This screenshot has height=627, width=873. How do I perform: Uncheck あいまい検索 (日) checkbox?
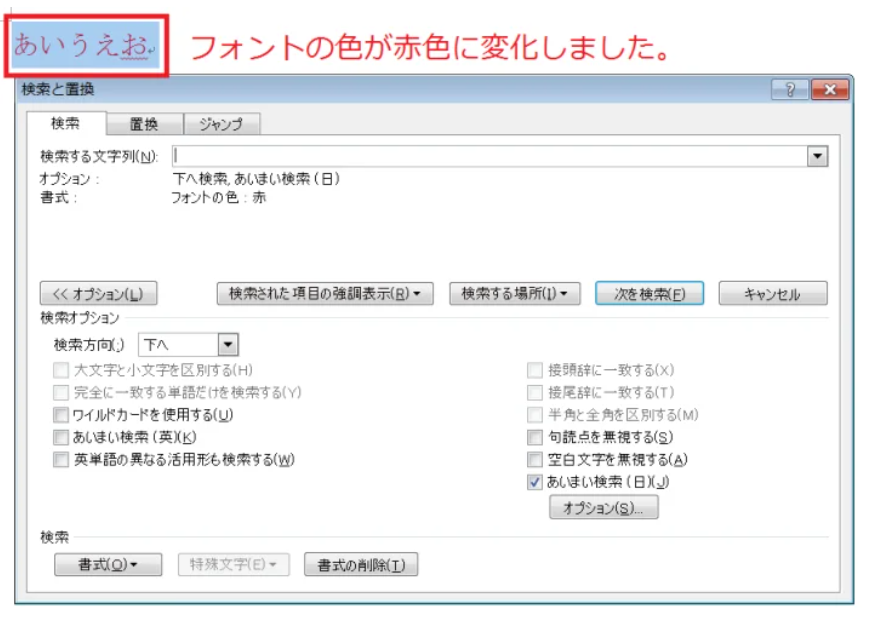535,482
